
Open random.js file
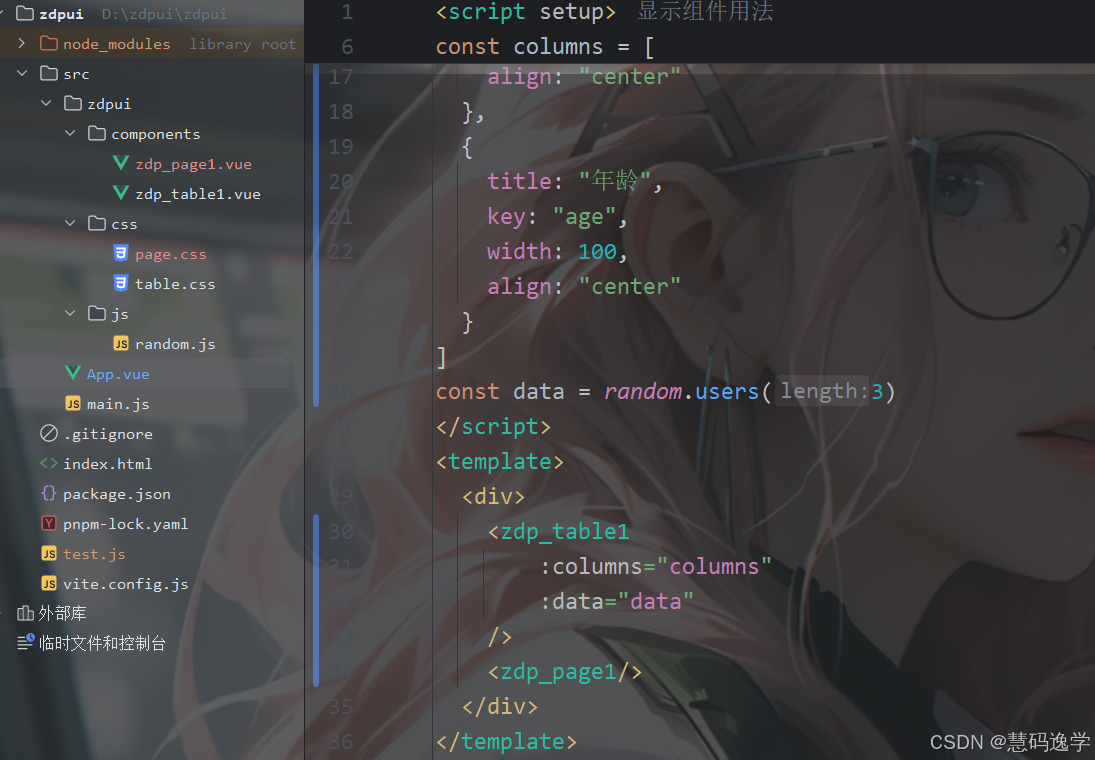click(175, 344)
